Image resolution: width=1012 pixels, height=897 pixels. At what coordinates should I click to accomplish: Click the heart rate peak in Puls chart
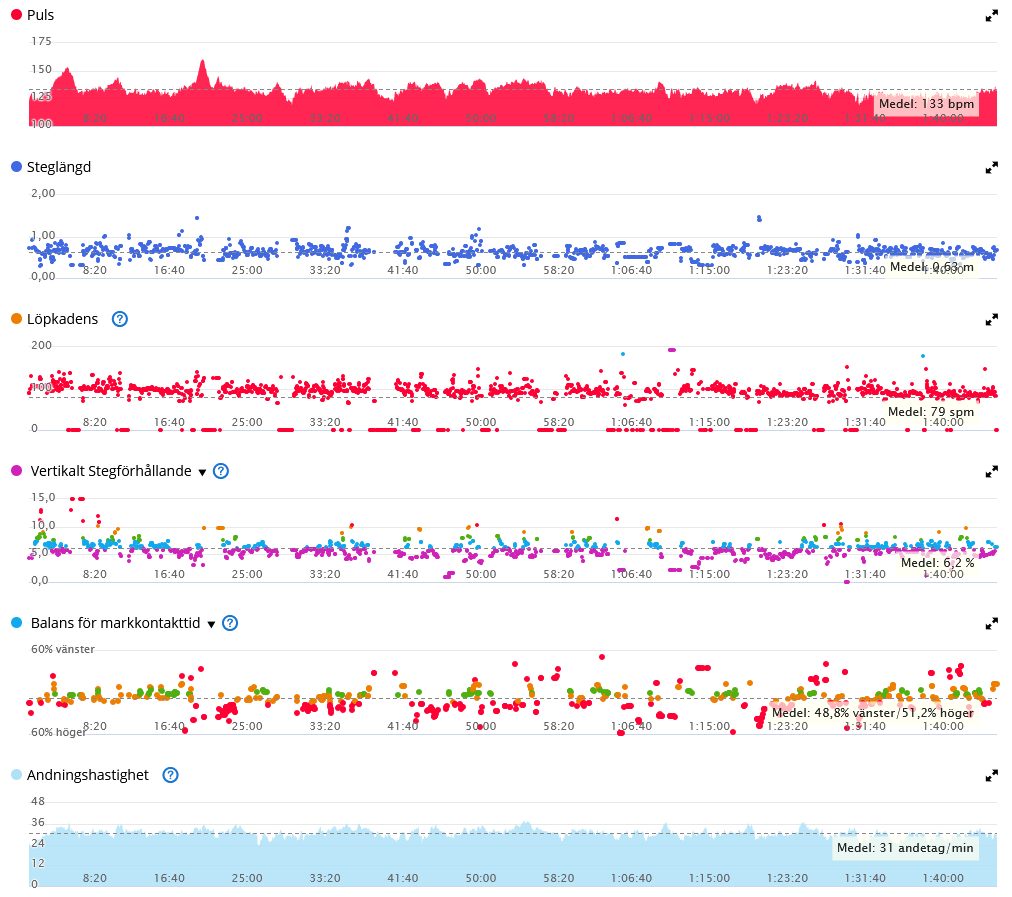[x=203, y=63]
